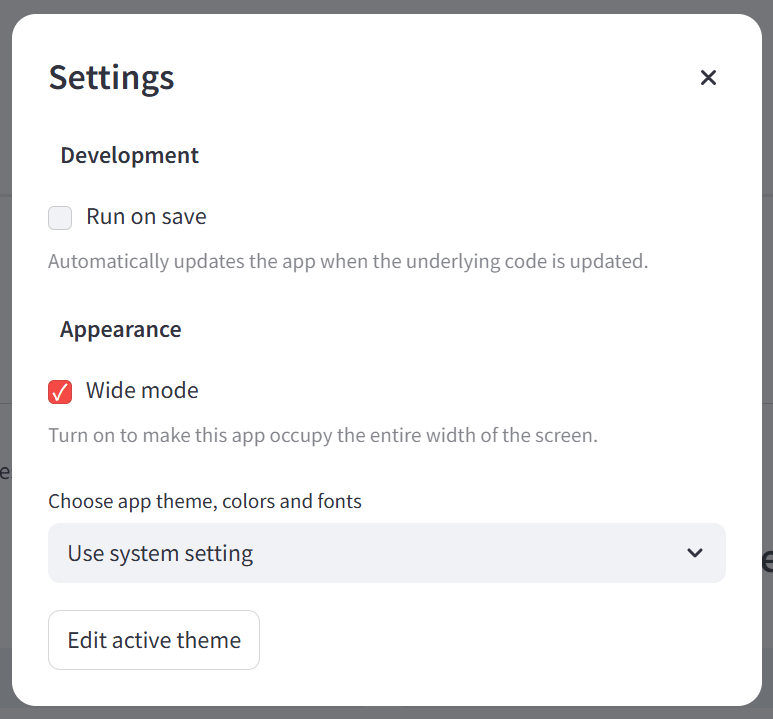
Task: Click the white checkmark icon for Wide mode
Action: (x=60, y=392)
